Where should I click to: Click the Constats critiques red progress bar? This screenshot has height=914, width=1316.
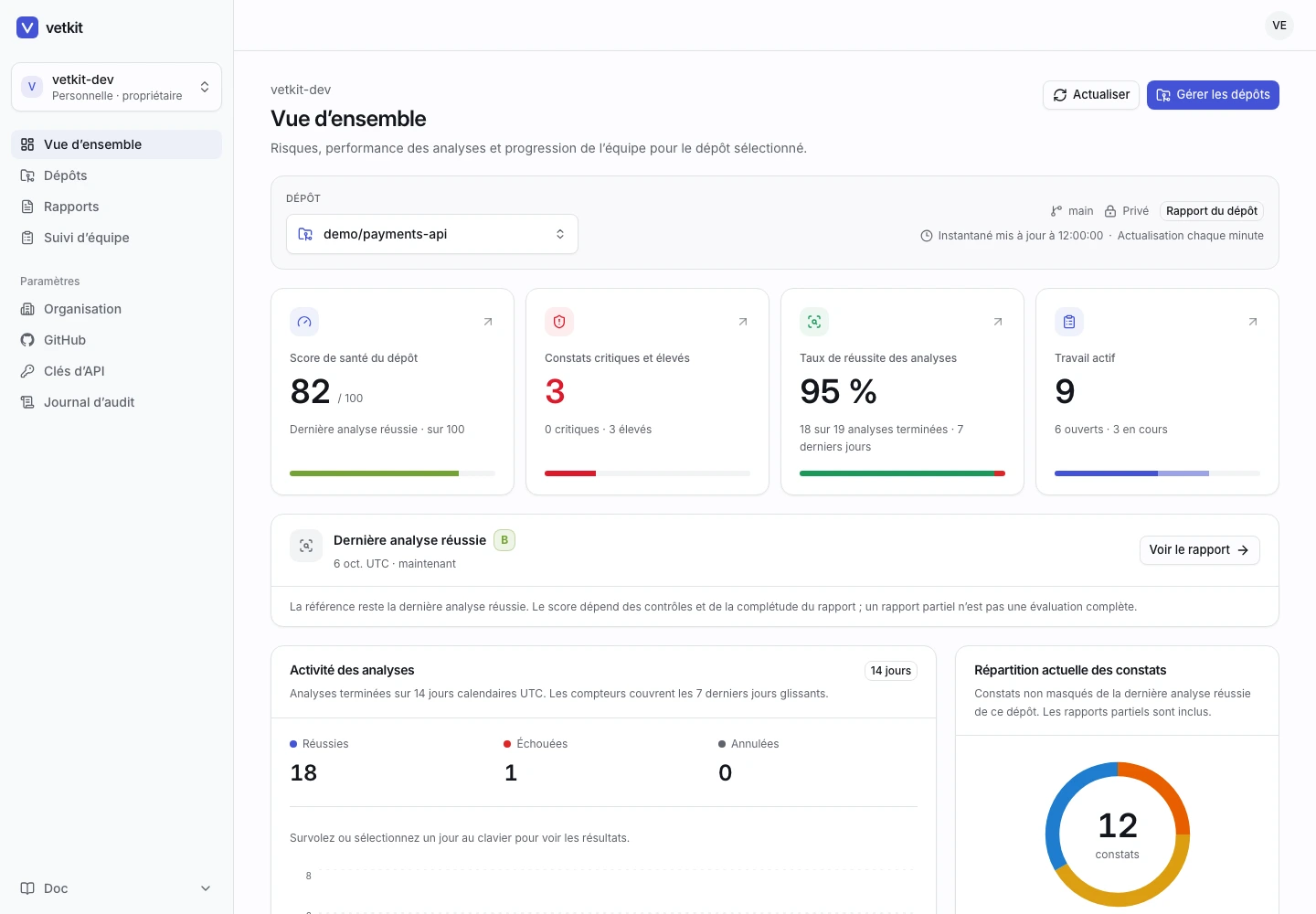647,473
